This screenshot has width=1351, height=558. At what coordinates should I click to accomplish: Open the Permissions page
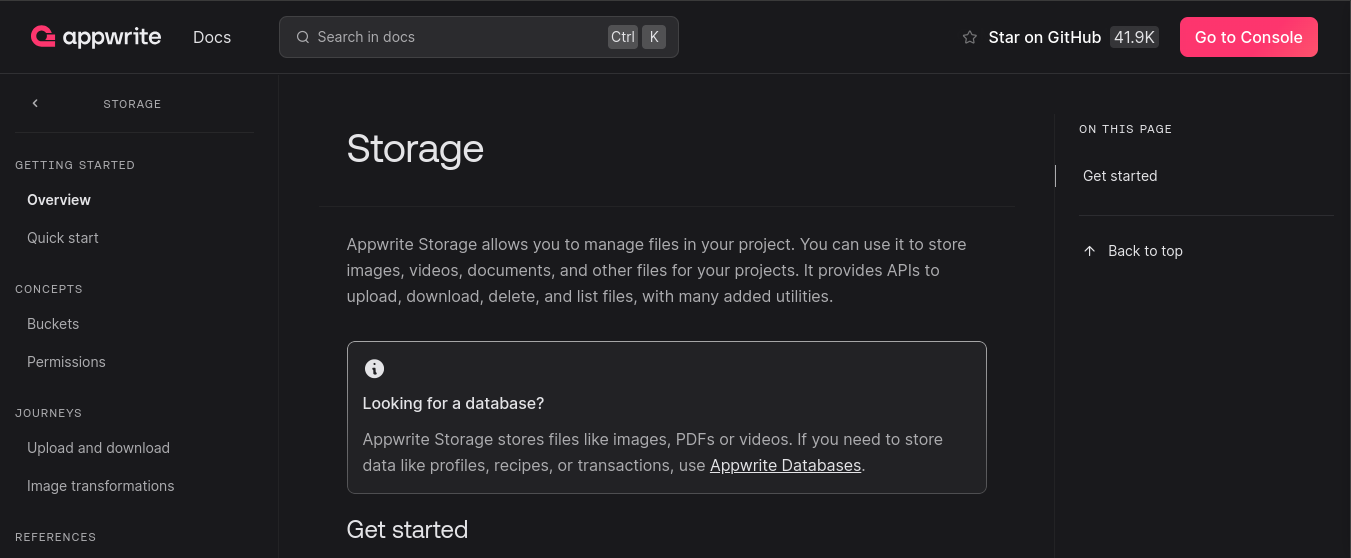point(66,362)
